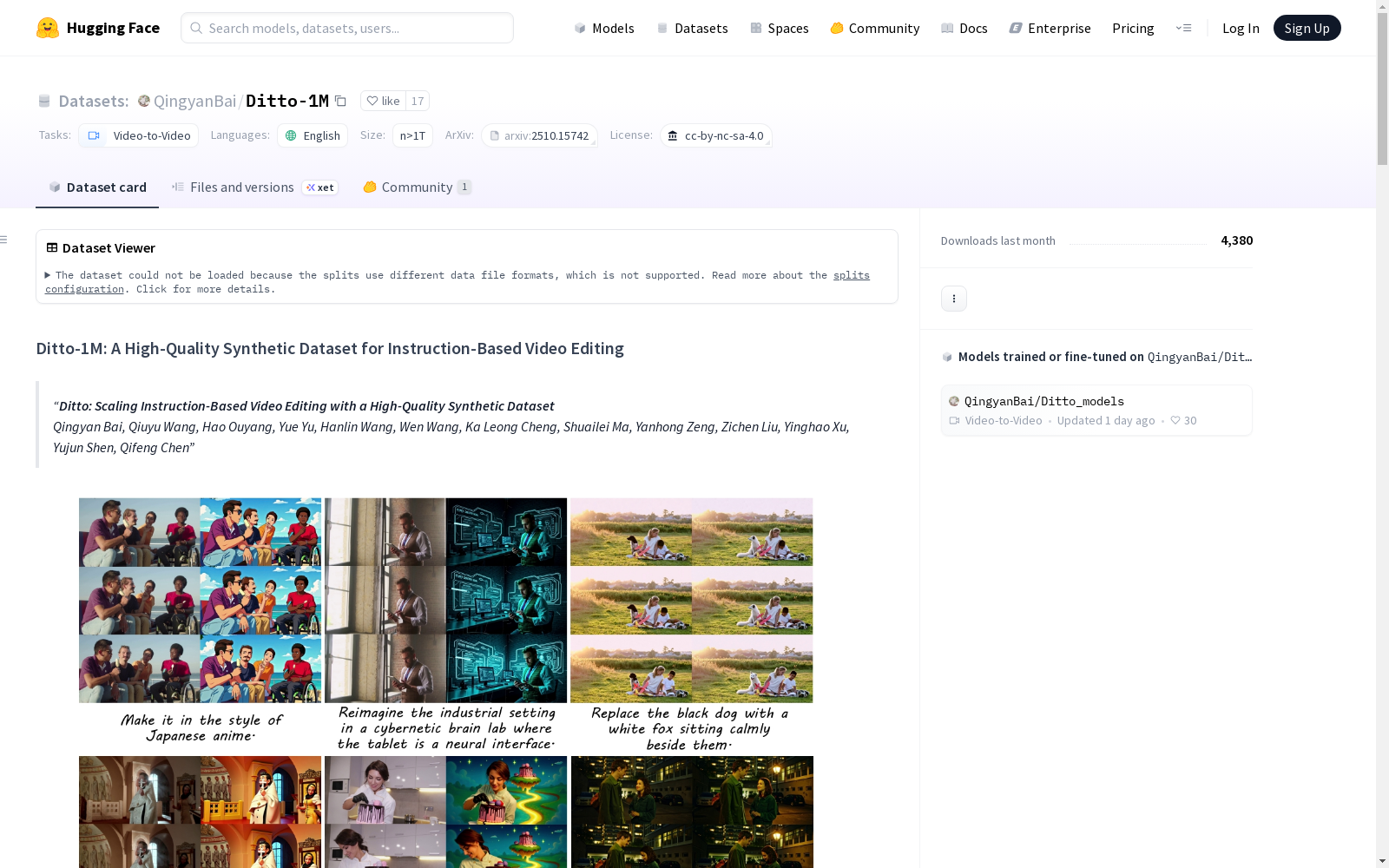This screenshot has height=868, width=1389.
Task: Go to Models page
Action: (604, 28)
